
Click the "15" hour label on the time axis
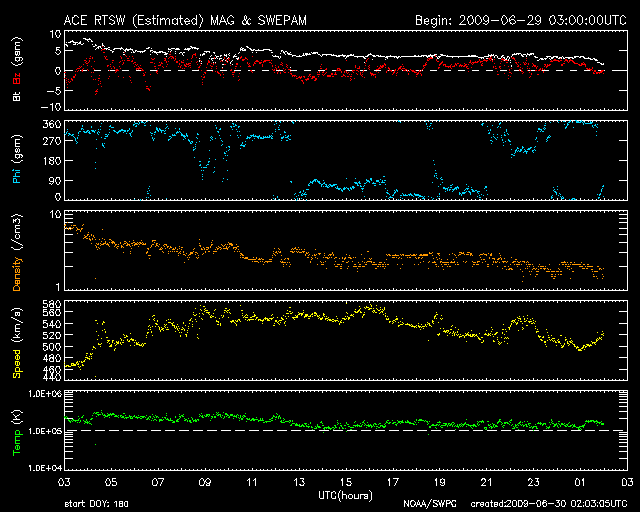click(x=346, y=483)
